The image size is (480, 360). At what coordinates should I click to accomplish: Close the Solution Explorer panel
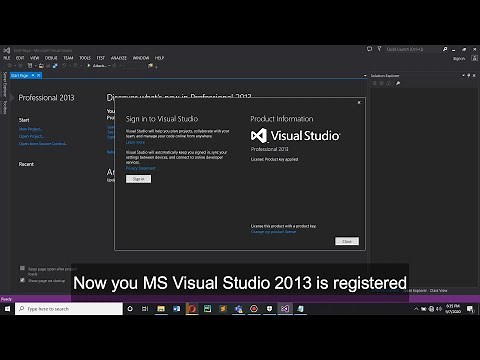click(x=474, y=76)
